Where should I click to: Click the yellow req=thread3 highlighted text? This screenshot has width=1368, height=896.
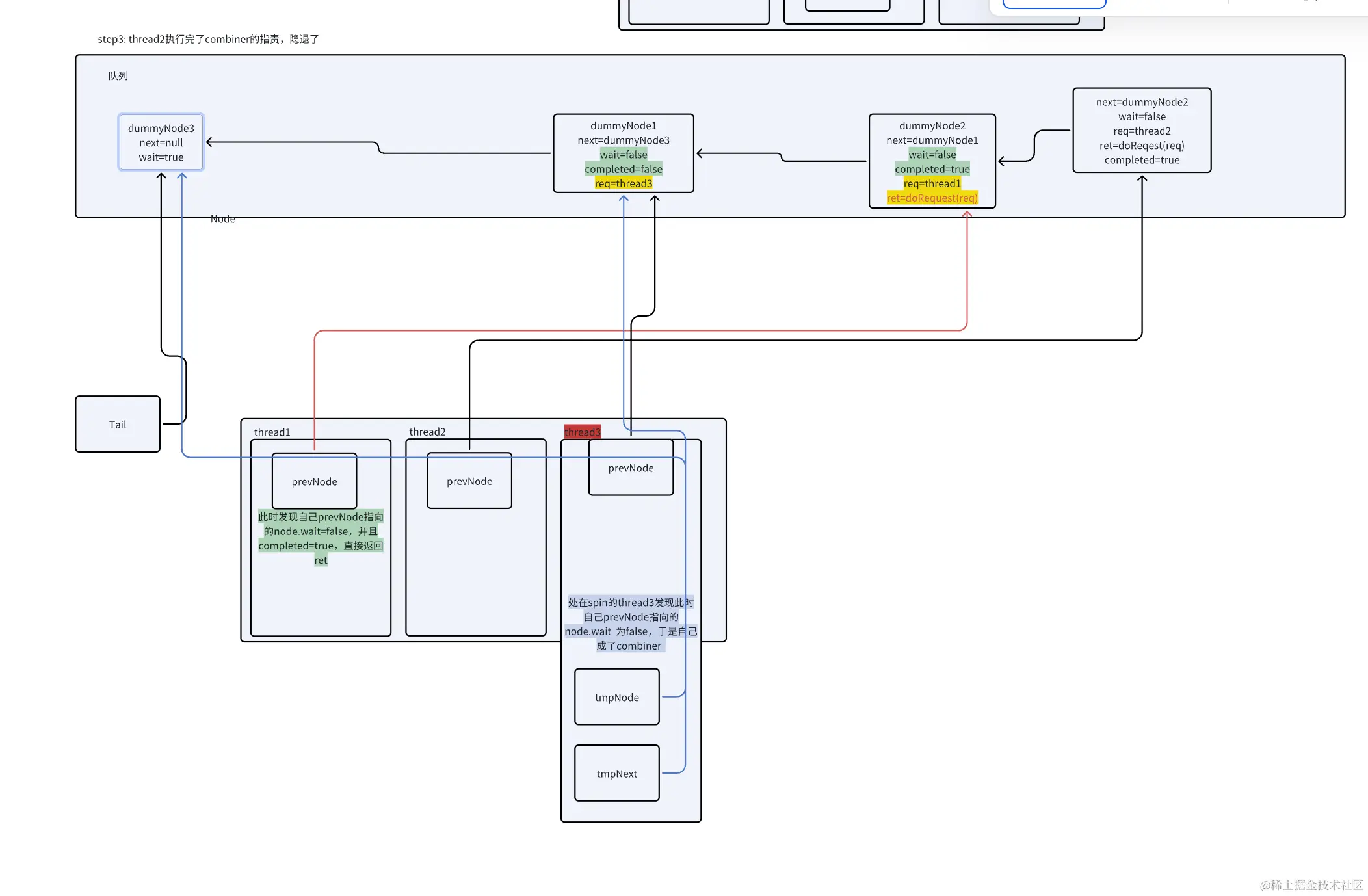point(623,184)
